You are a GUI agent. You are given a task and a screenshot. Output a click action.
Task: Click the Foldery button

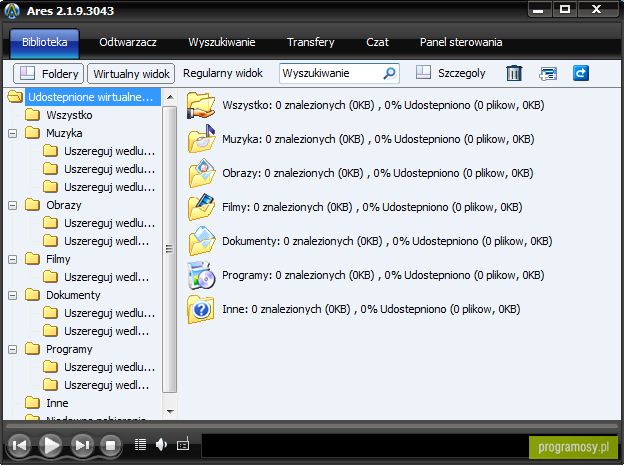pos(48,74)
